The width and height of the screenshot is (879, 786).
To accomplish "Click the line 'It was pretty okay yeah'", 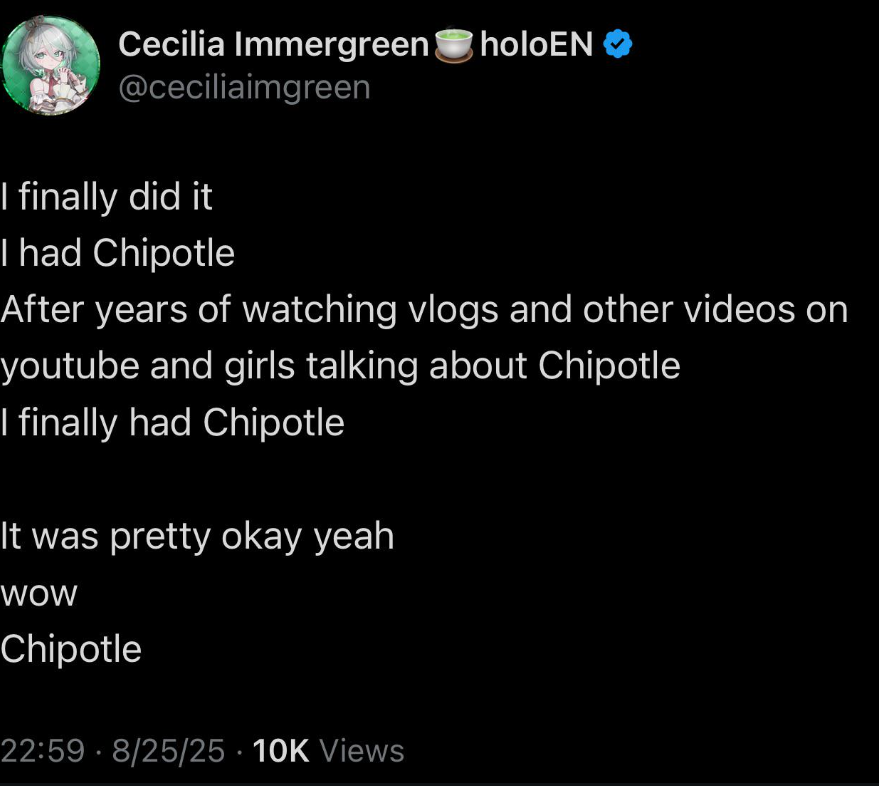I will 197,536.
